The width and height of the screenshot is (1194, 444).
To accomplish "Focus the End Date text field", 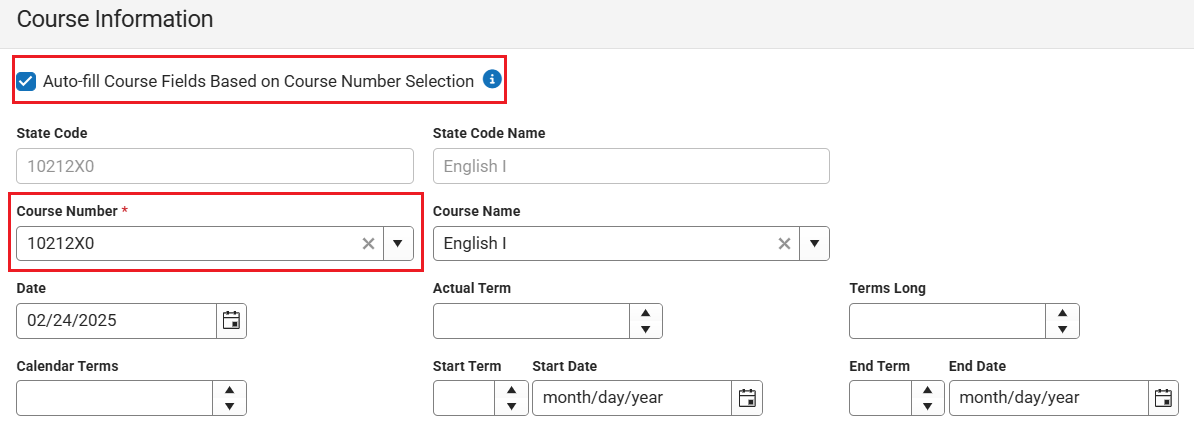I will pyautogui.click(x=1048, y=398).
